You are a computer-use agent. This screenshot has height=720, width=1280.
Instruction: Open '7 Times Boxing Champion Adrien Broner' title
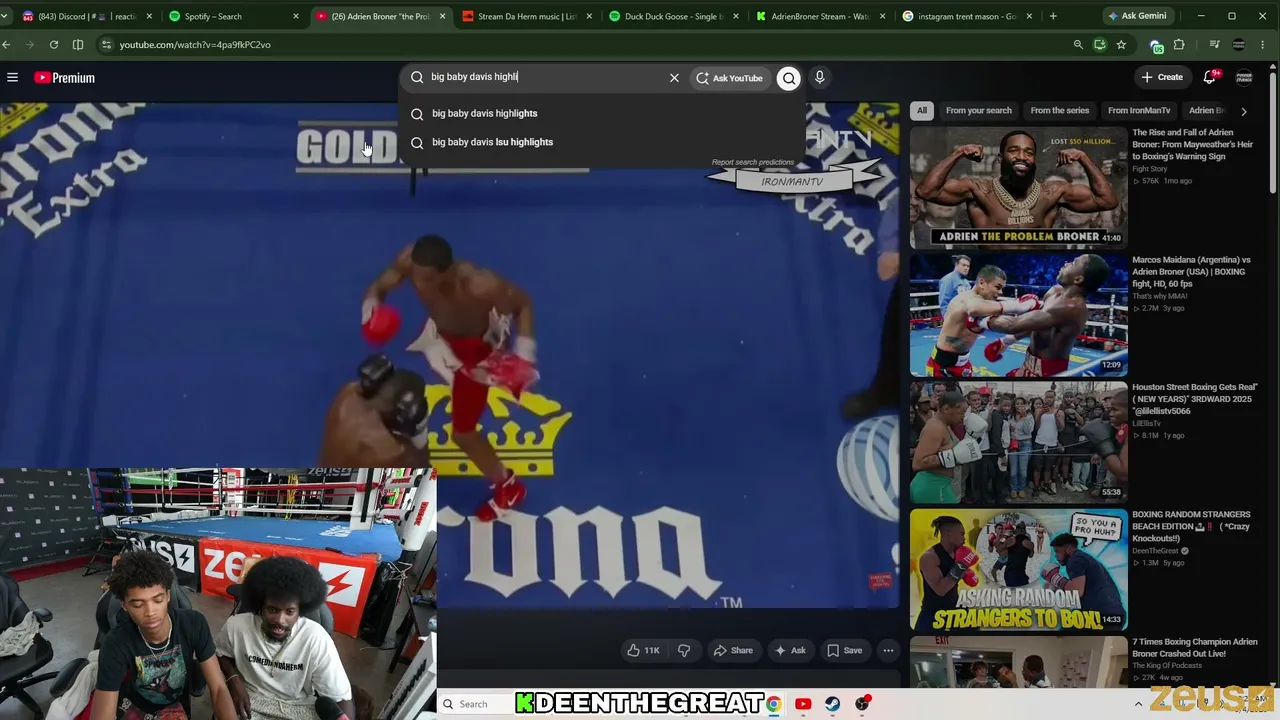pyautogui.click(x=1194, y=647)
